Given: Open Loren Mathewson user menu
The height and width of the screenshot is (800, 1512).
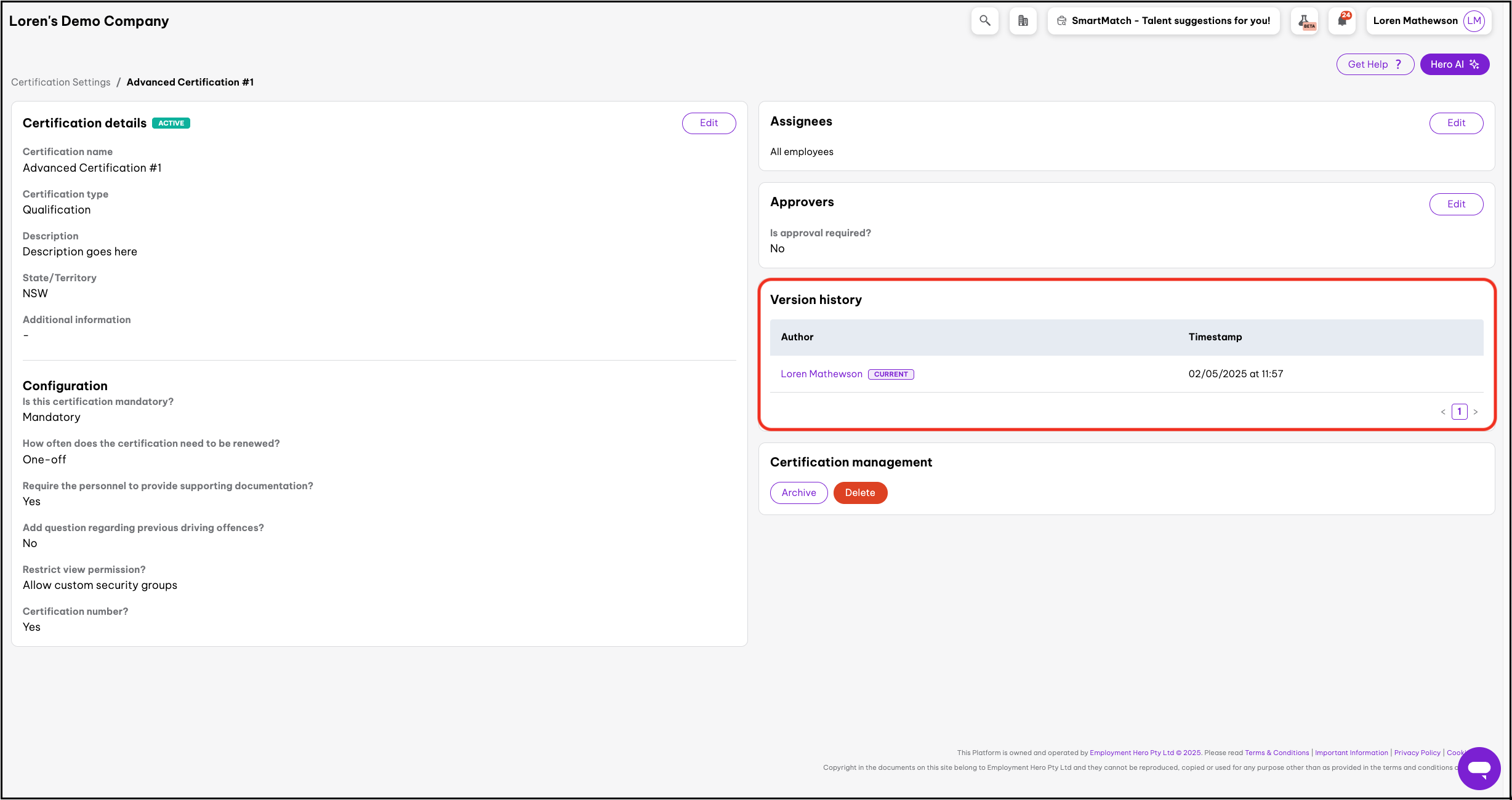Looking at the screenshot, I should tap(1415, 21).
